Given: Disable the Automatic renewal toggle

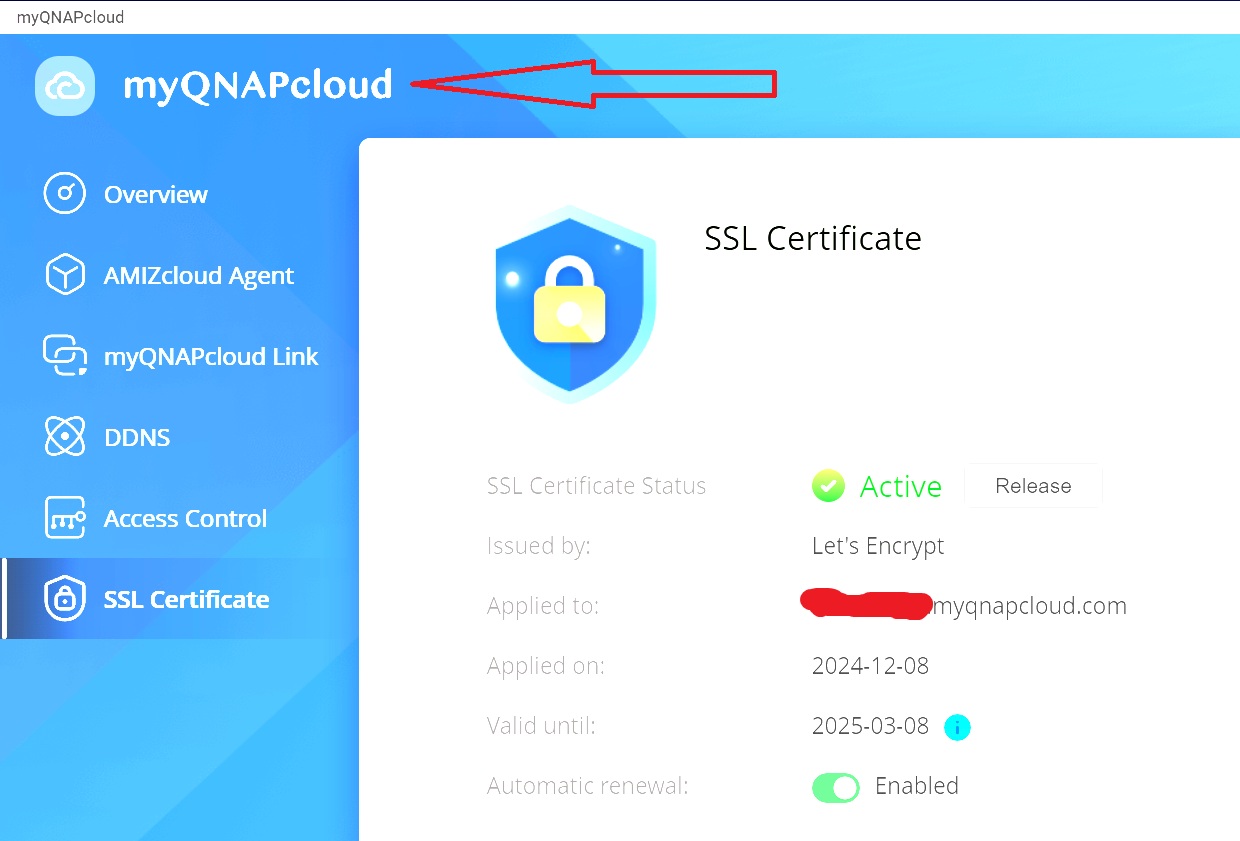Looking at the screenshot, I should (x=835, y=787).
